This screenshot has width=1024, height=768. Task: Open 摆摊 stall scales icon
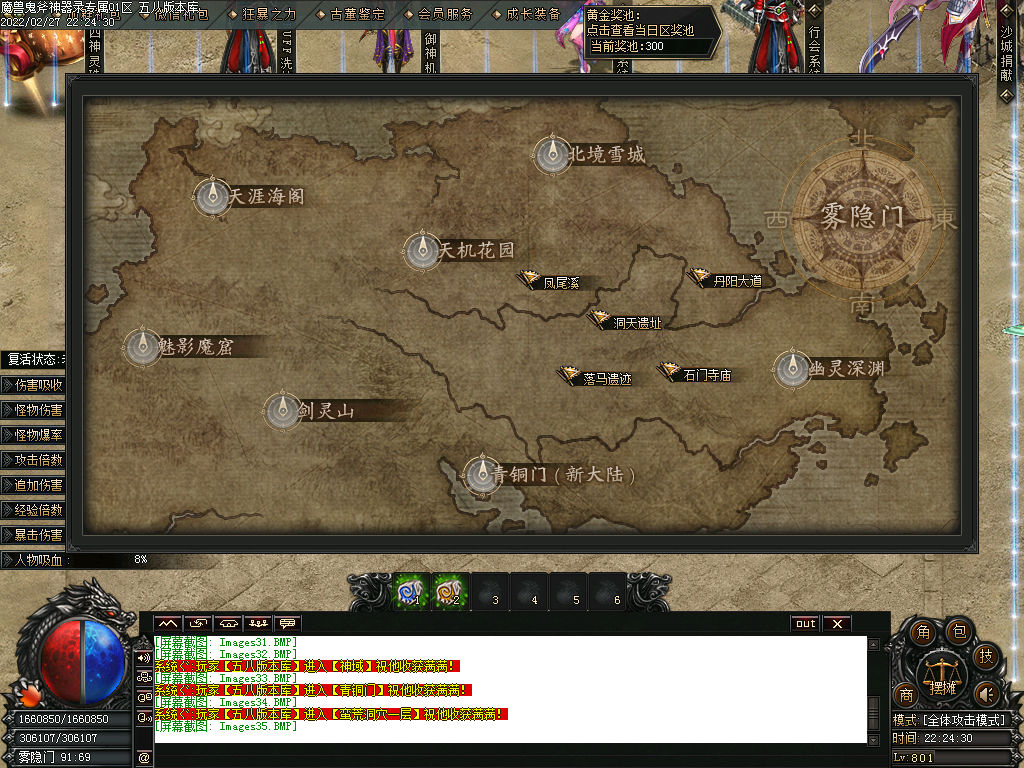(942, 676)
